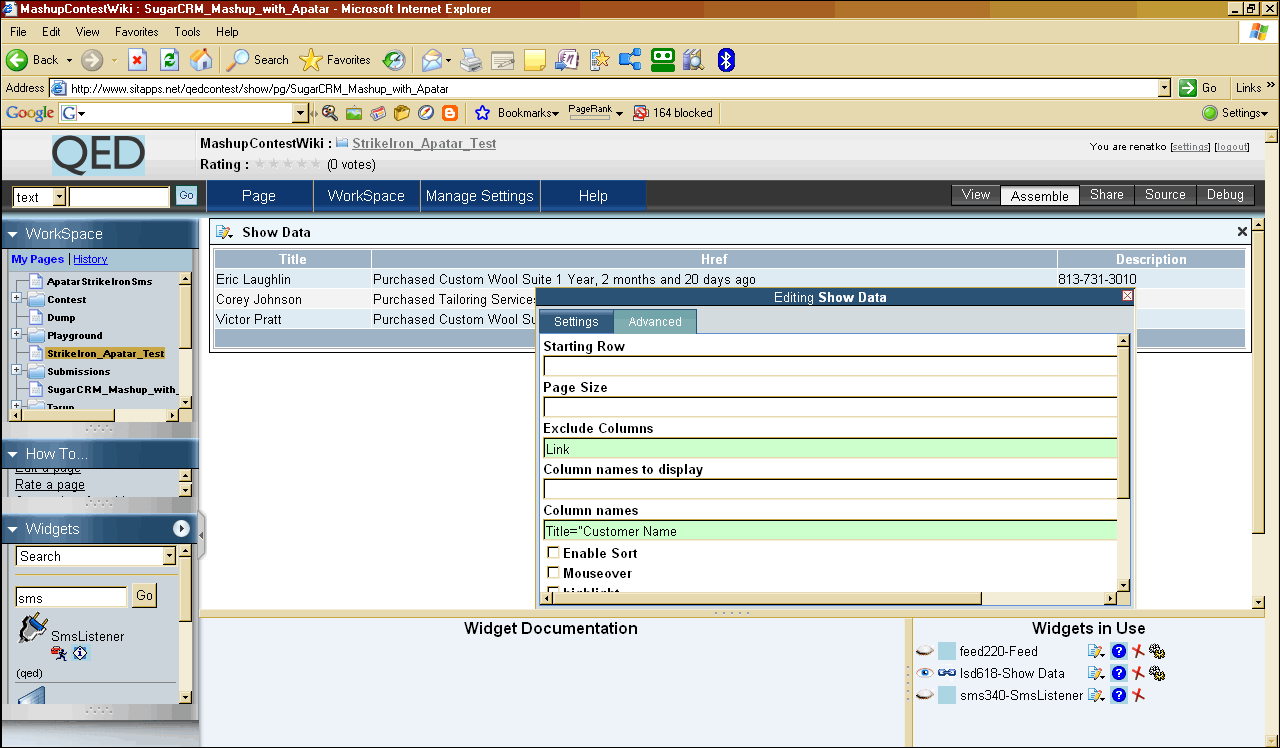
Task: Click the Starting Row input field
Action: [830, 366]
